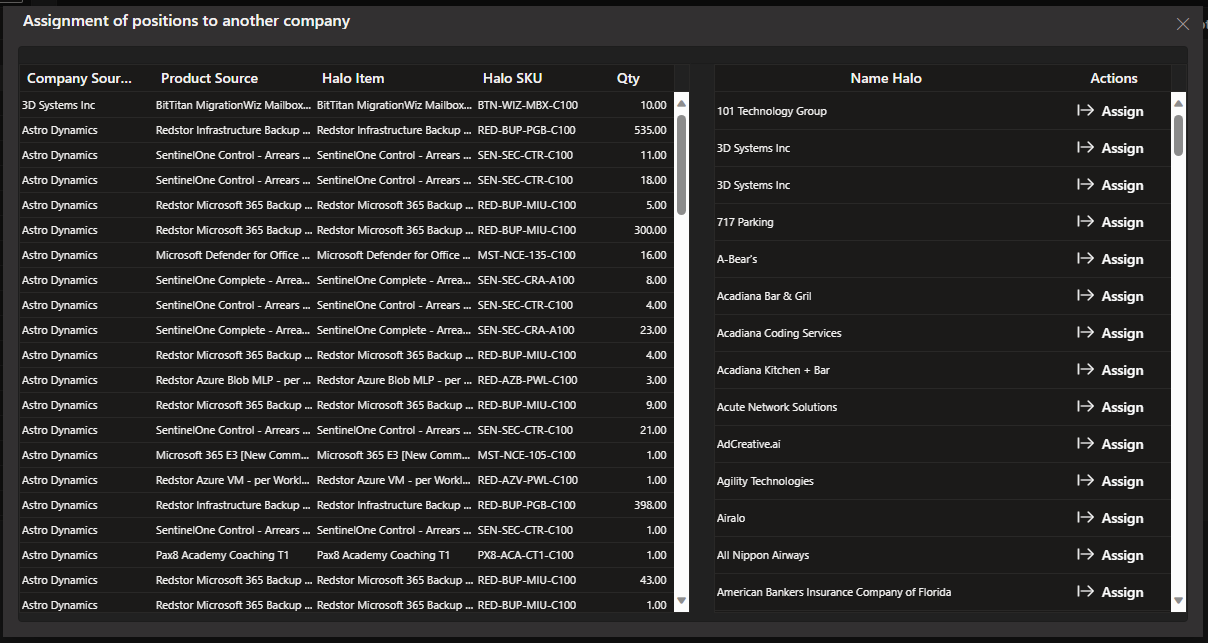This screenshot has height=643, width=1208.
Task: Click the arrow icon for Acute Network Solutions
Action: click(x=1085, y=407)
